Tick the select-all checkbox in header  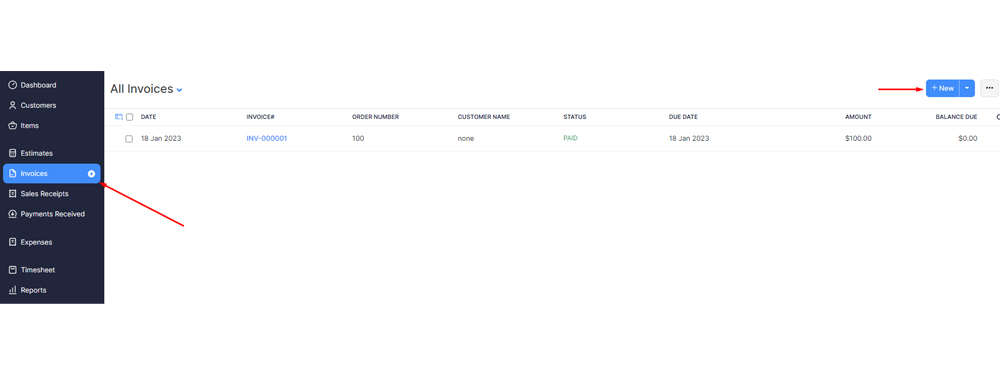[129, 117]
